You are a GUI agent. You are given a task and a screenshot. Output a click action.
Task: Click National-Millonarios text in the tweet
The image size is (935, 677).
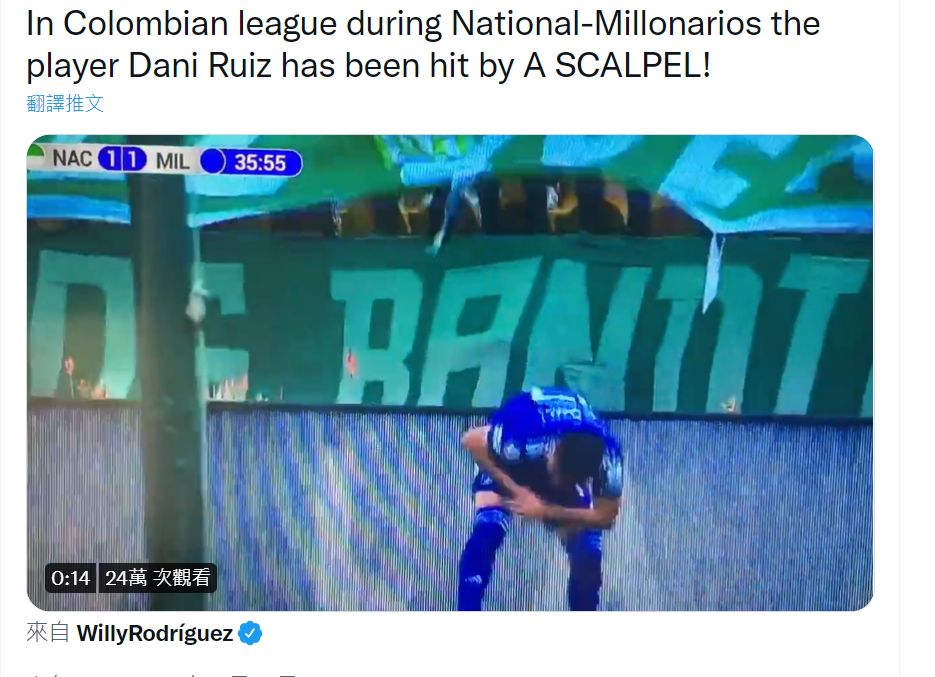coord(606,24)
